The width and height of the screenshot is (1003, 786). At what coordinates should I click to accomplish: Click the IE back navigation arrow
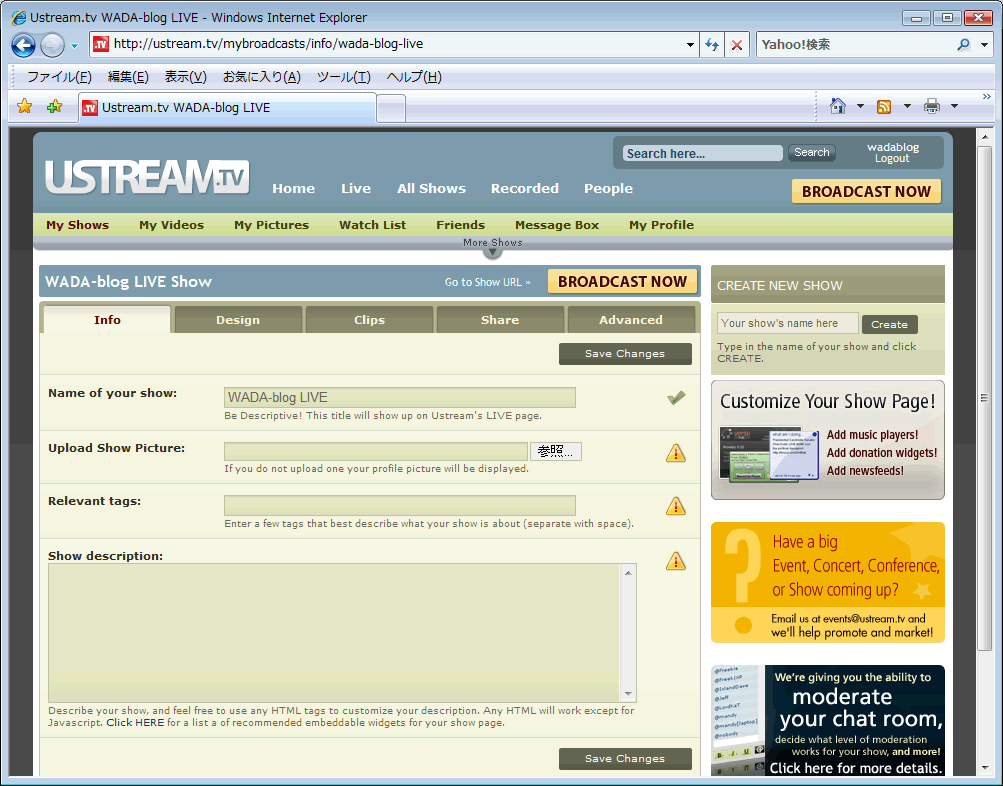pos(24,45)
